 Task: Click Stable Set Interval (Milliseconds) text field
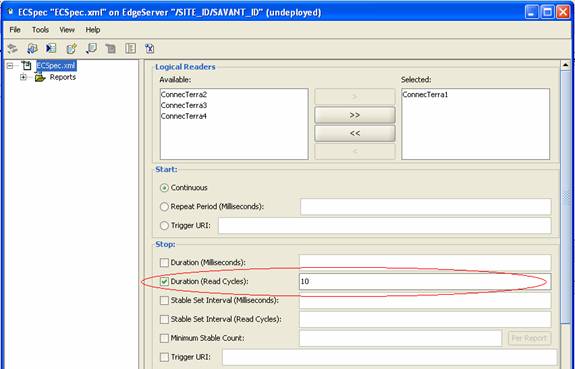(x=425, y=300)
